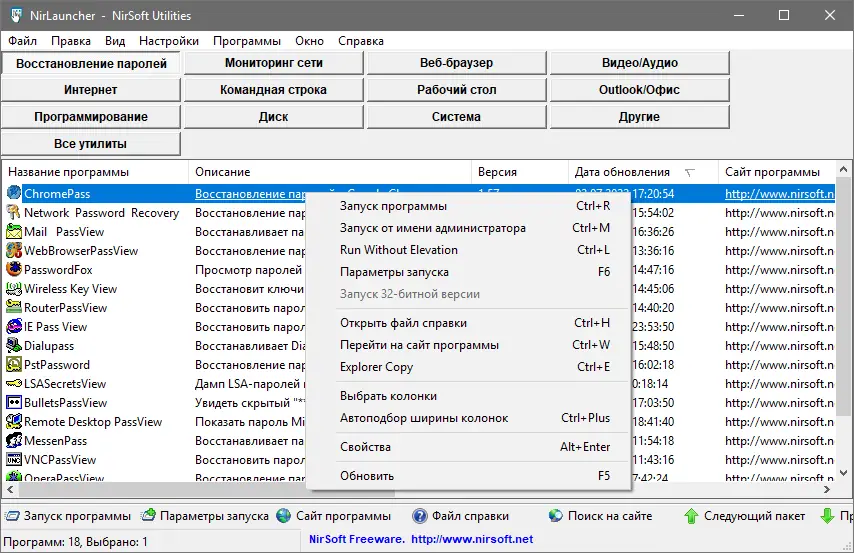The height and width of the screenshot is (553, 854).
Task: Click the Следующий пакет green arrow
Action: click(x=691, y=515)
